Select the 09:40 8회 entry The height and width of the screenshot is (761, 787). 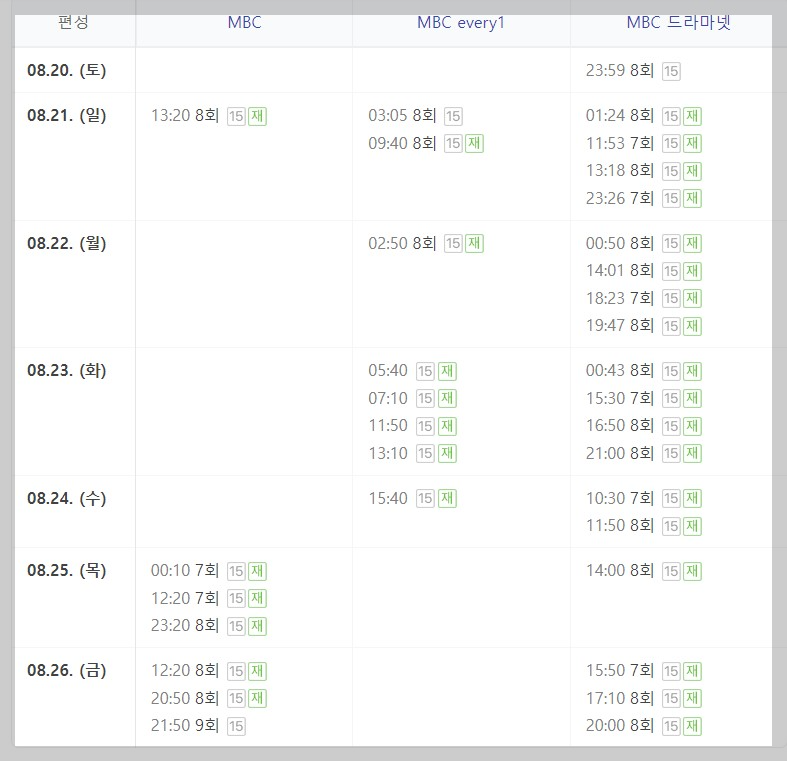coord(403,144)
